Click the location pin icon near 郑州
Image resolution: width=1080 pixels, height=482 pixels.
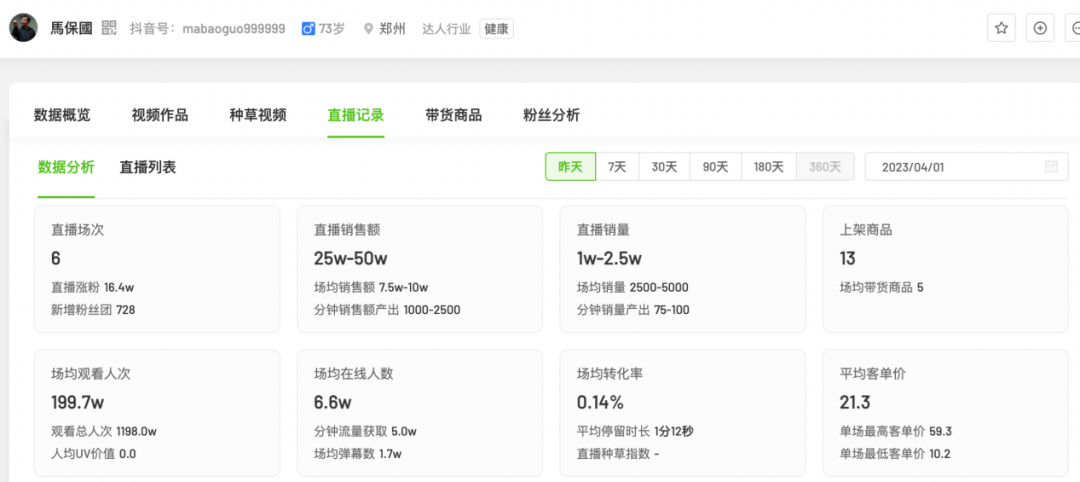(369, 29)
